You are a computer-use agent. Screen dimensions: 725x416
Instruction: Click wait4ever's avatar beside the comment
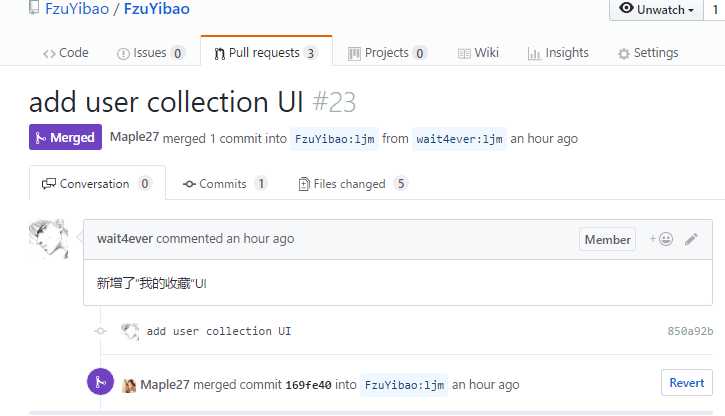49,239
